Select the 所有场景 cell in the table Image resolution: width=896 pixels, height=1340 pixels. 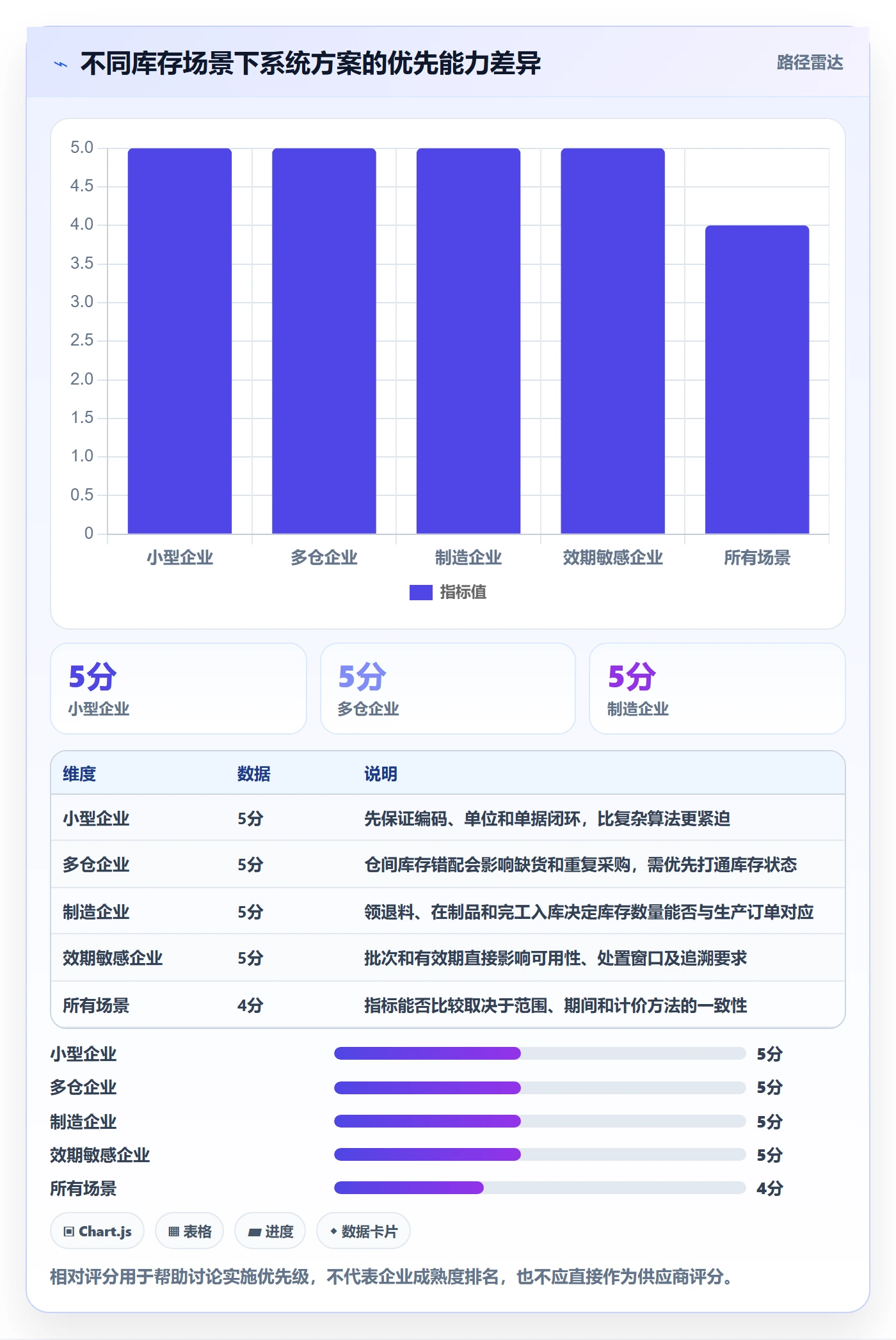(x=96, y=1006)
